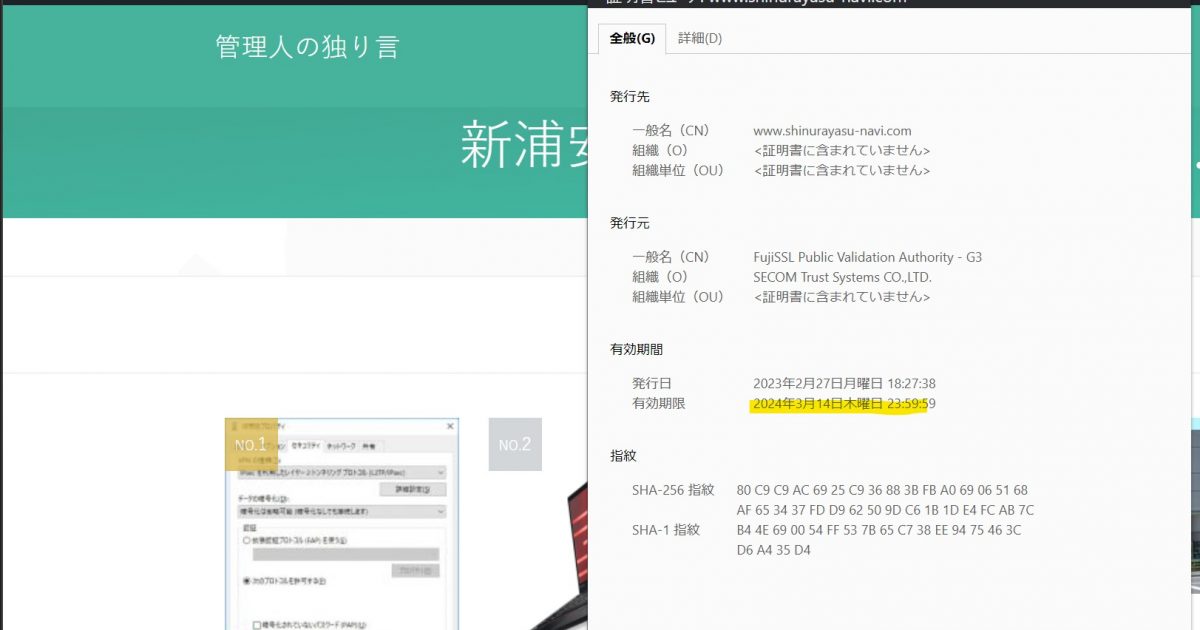Select the www.shinurayasu-navi.com common name value
The height and width of the screenshot is (630, 1200).
(832, 131)
